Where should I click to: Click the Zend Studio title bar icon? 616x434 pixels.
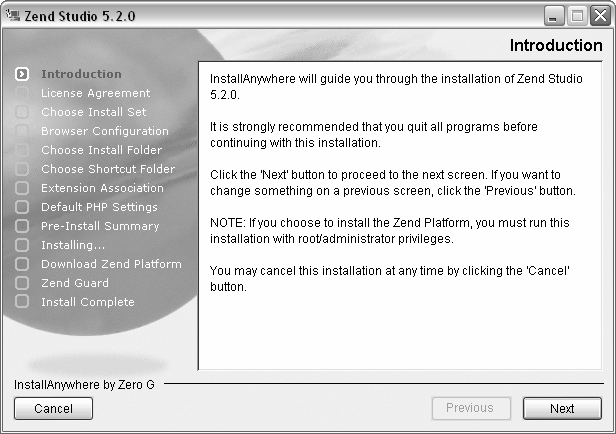point(13,15)
